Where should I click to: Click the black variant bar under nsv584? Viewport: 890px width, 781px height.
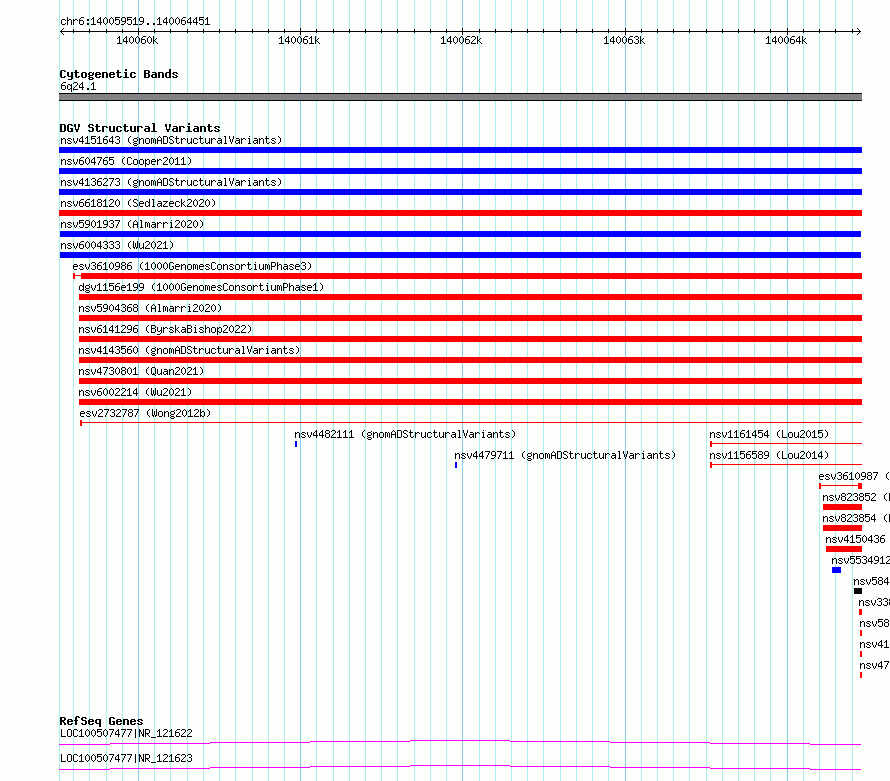858,591
